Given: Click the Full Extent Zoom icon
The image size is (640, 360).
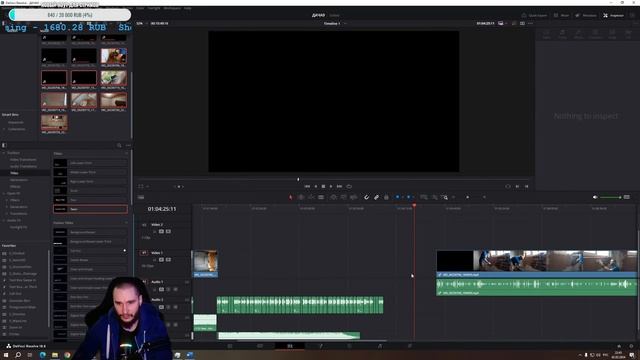Looking at the screenshot, I should coord(424,198).
